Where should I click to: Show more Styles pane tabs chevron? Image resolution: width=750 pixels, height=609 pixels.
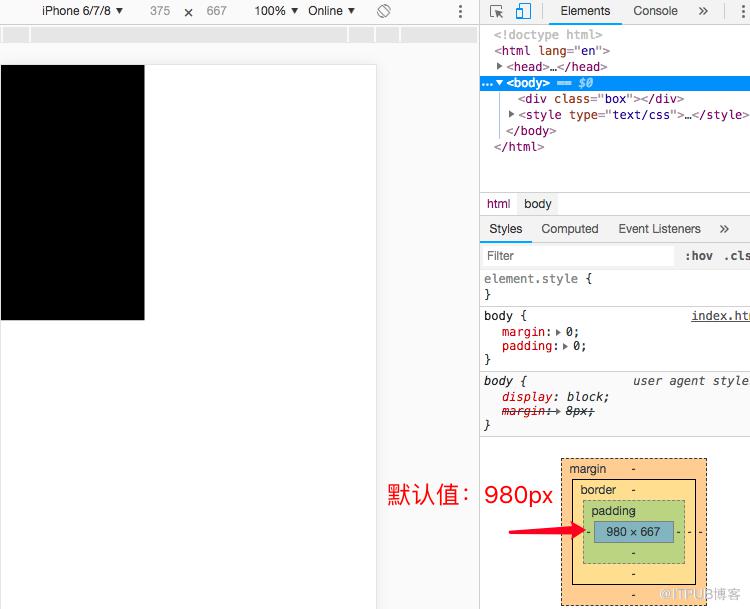pos(724,229)
